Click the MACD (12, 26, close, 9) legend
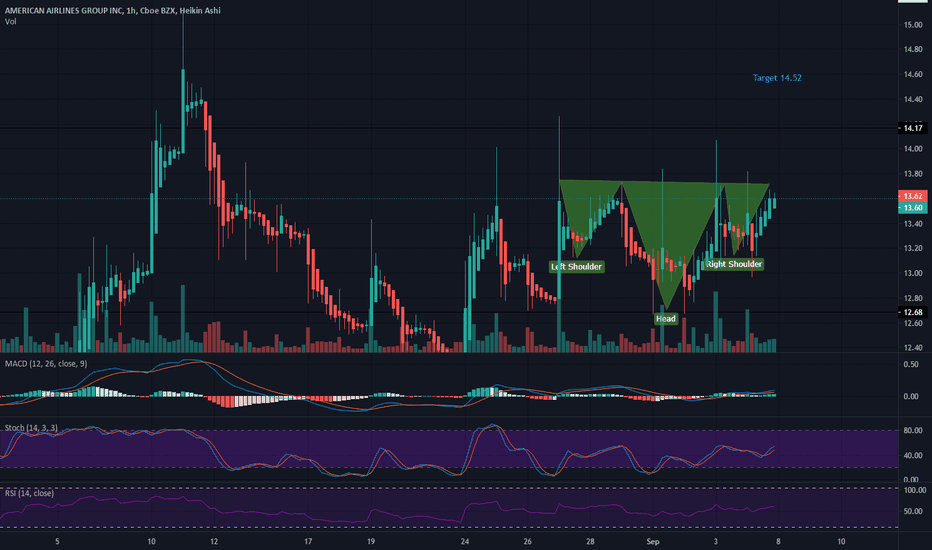 point(46,363)
